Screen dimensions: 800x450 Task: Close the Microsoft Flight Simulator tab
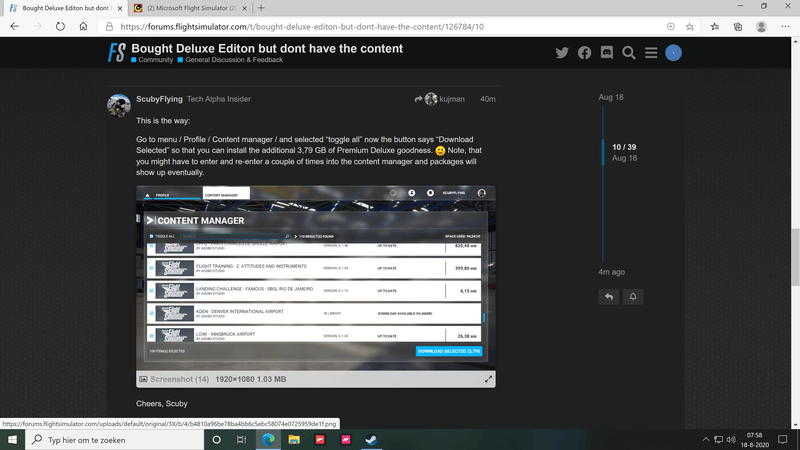click(x=244, y=8)
